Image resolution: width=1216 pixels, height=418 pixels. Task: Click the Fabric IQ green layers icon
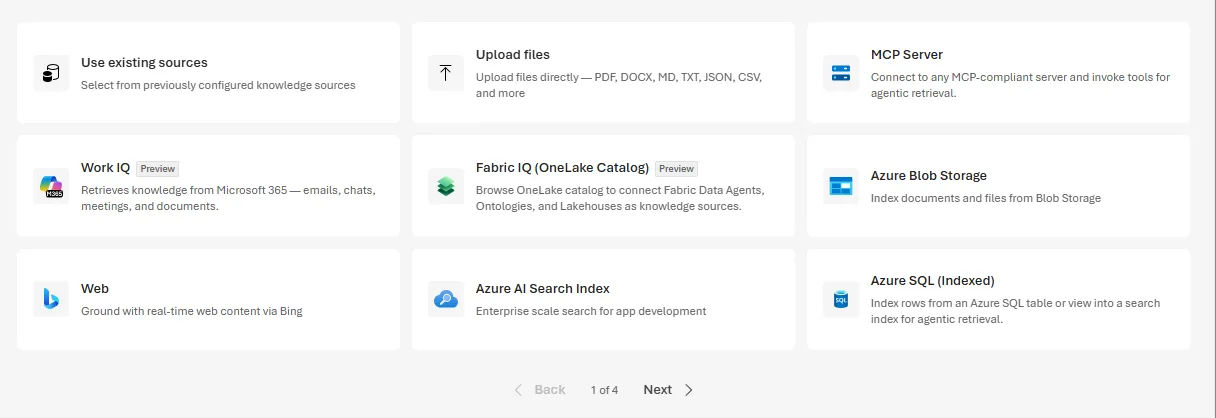(x=446, y=186)
